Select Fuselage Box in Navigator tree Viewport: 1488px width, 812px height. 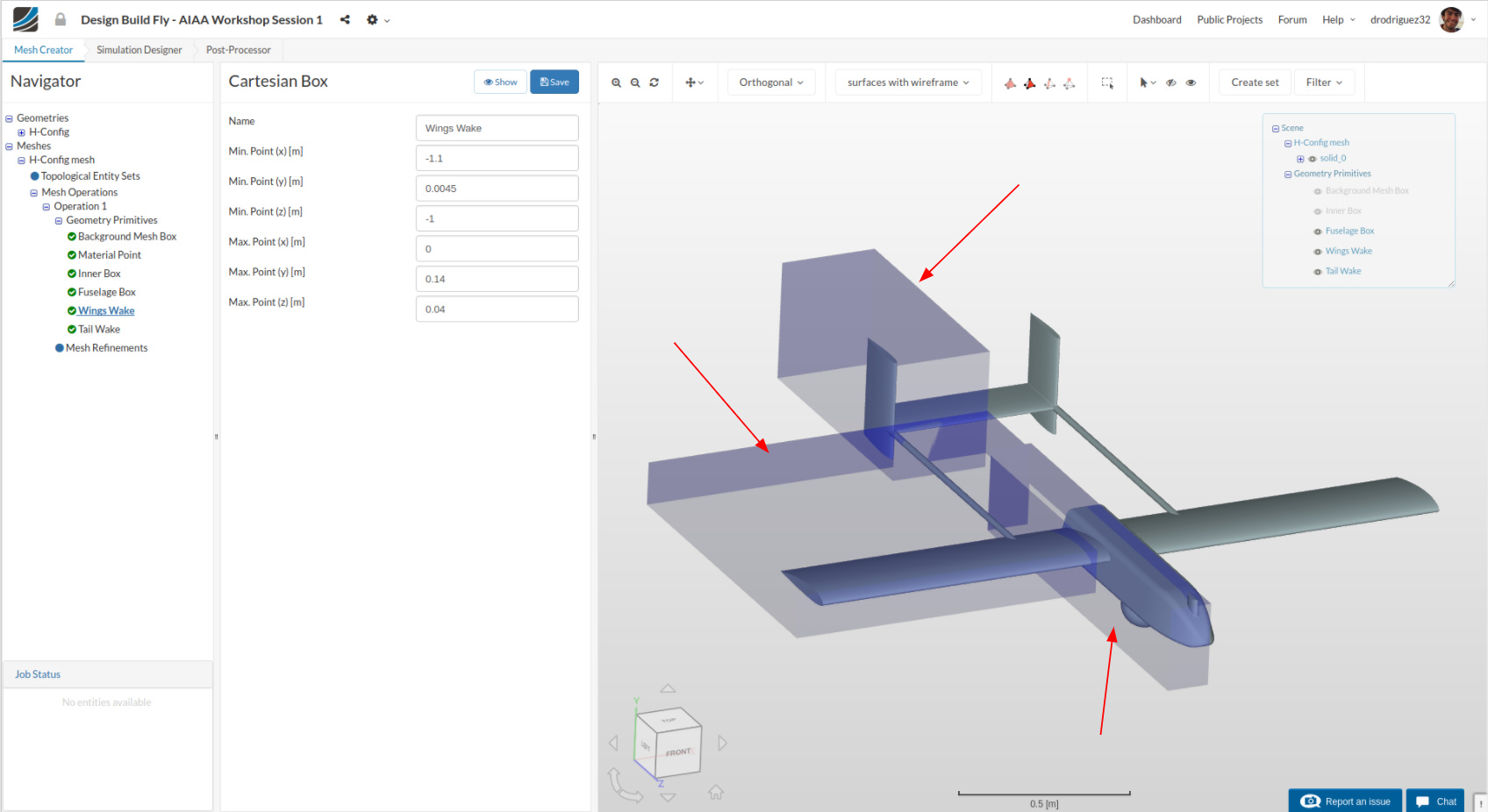(107, 292)
